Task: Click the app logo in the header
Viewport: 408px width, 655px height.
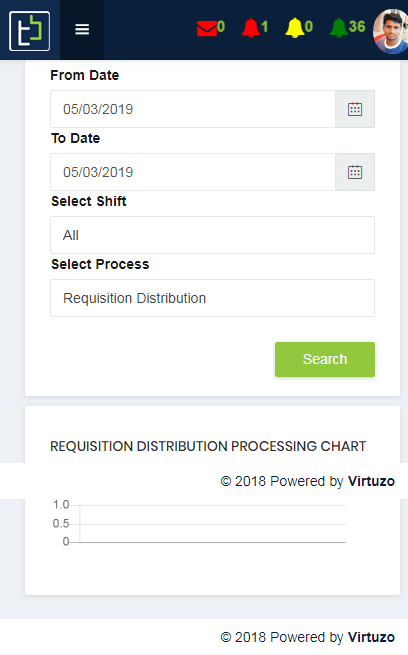Action: click(x=30, y=31)
